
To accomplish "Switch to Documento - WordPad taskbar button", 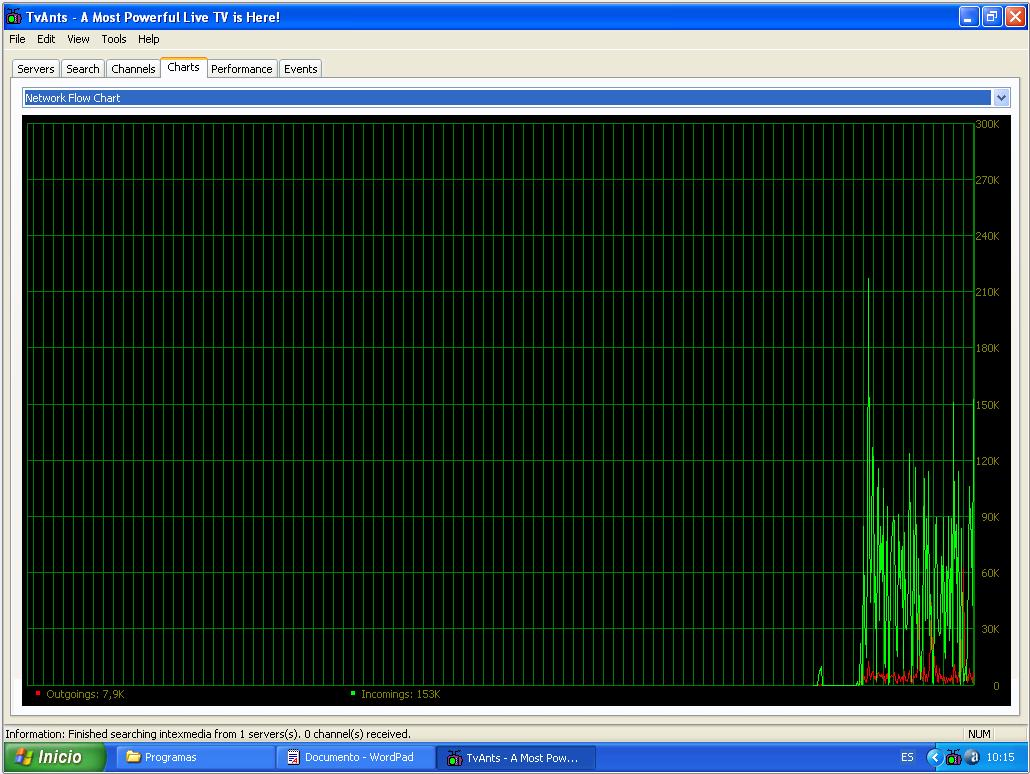I will [355, 758].
